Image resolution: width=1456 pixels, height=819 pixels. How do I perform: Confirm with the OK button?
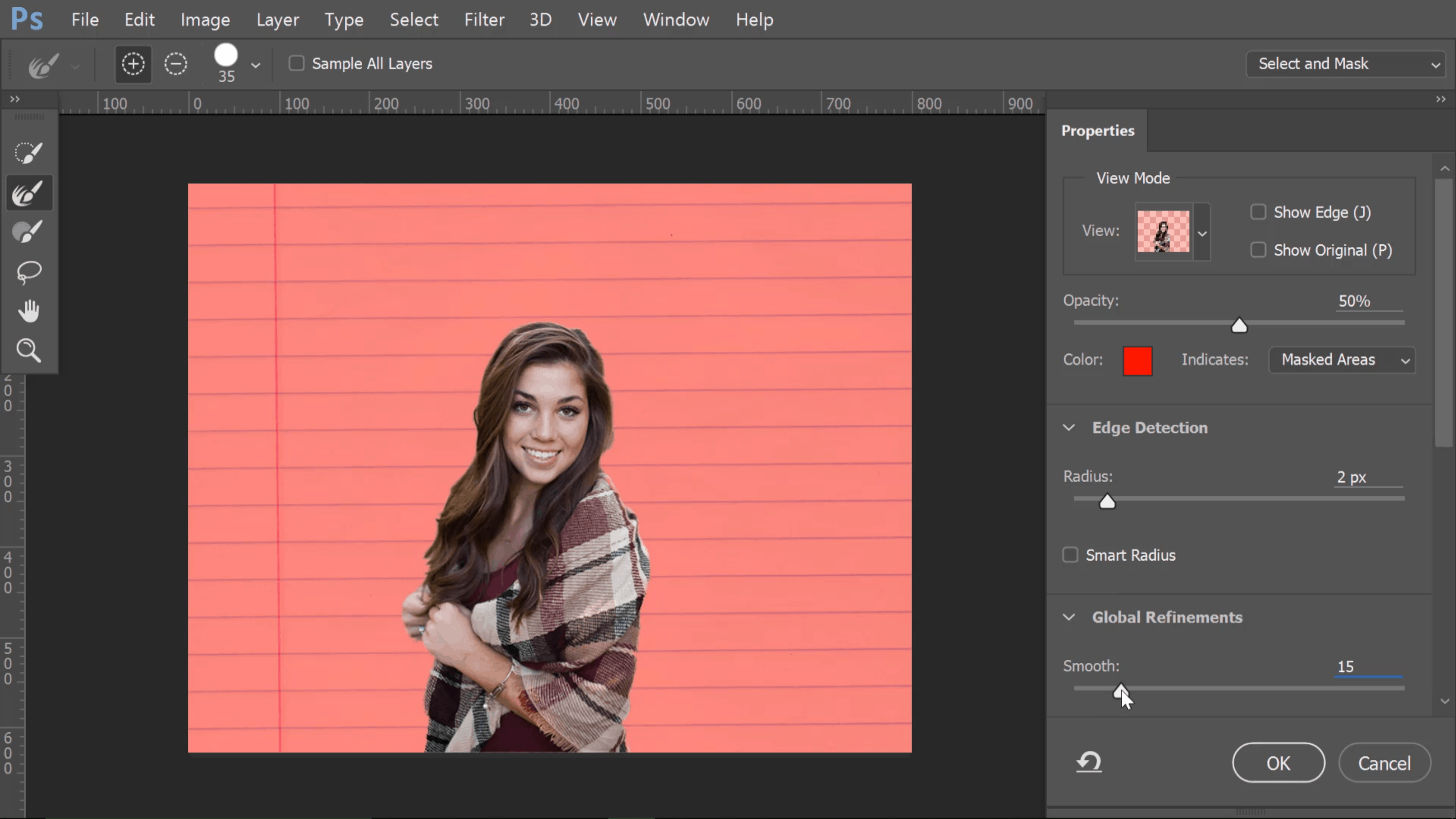point(1279,763)
